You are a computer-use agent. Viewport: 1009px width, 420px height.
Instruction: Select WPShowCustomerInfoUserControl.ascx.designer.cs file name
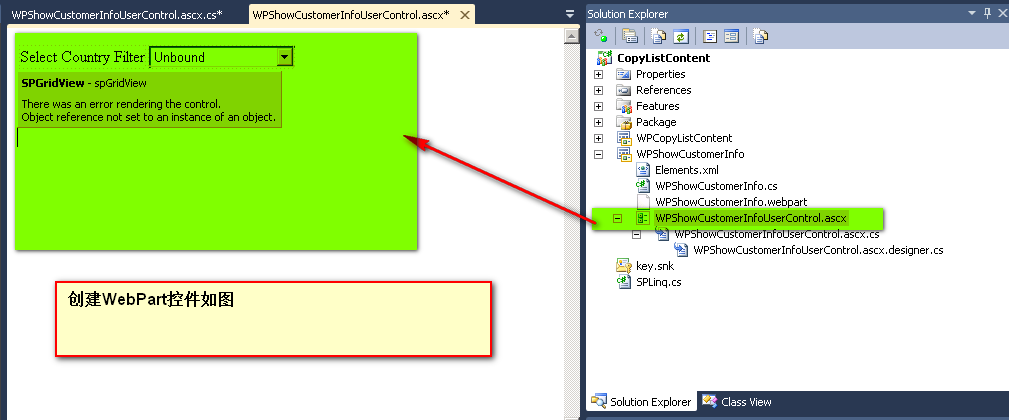(x=819, y=250)
